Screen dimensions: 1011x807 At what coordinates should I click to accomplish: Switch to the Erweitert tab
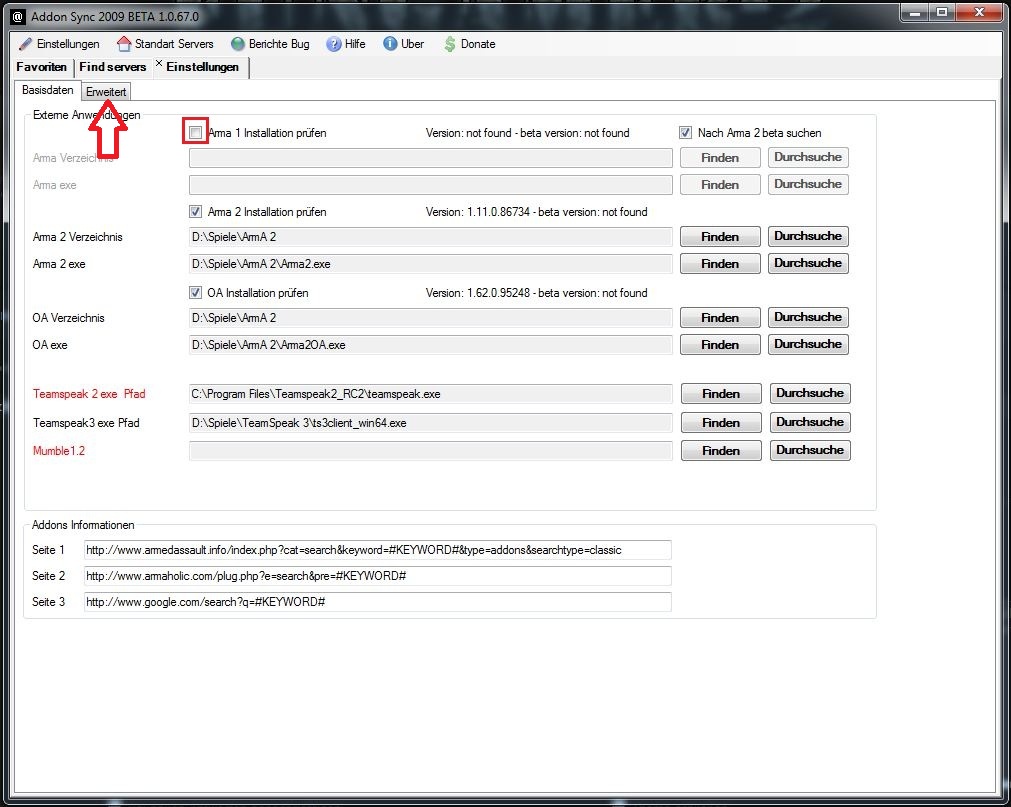click(x=106, y=92)
